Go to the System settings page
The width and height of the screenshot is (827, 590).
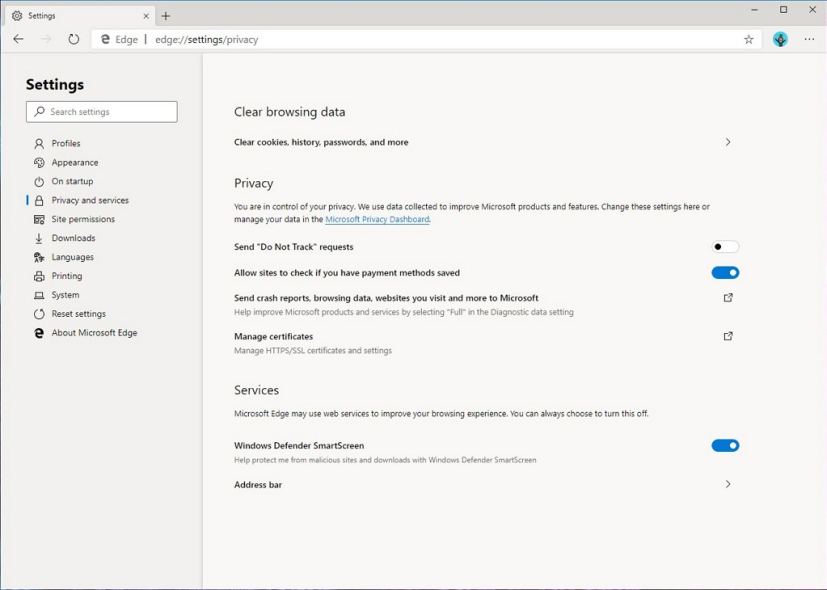tap(65, 295)
